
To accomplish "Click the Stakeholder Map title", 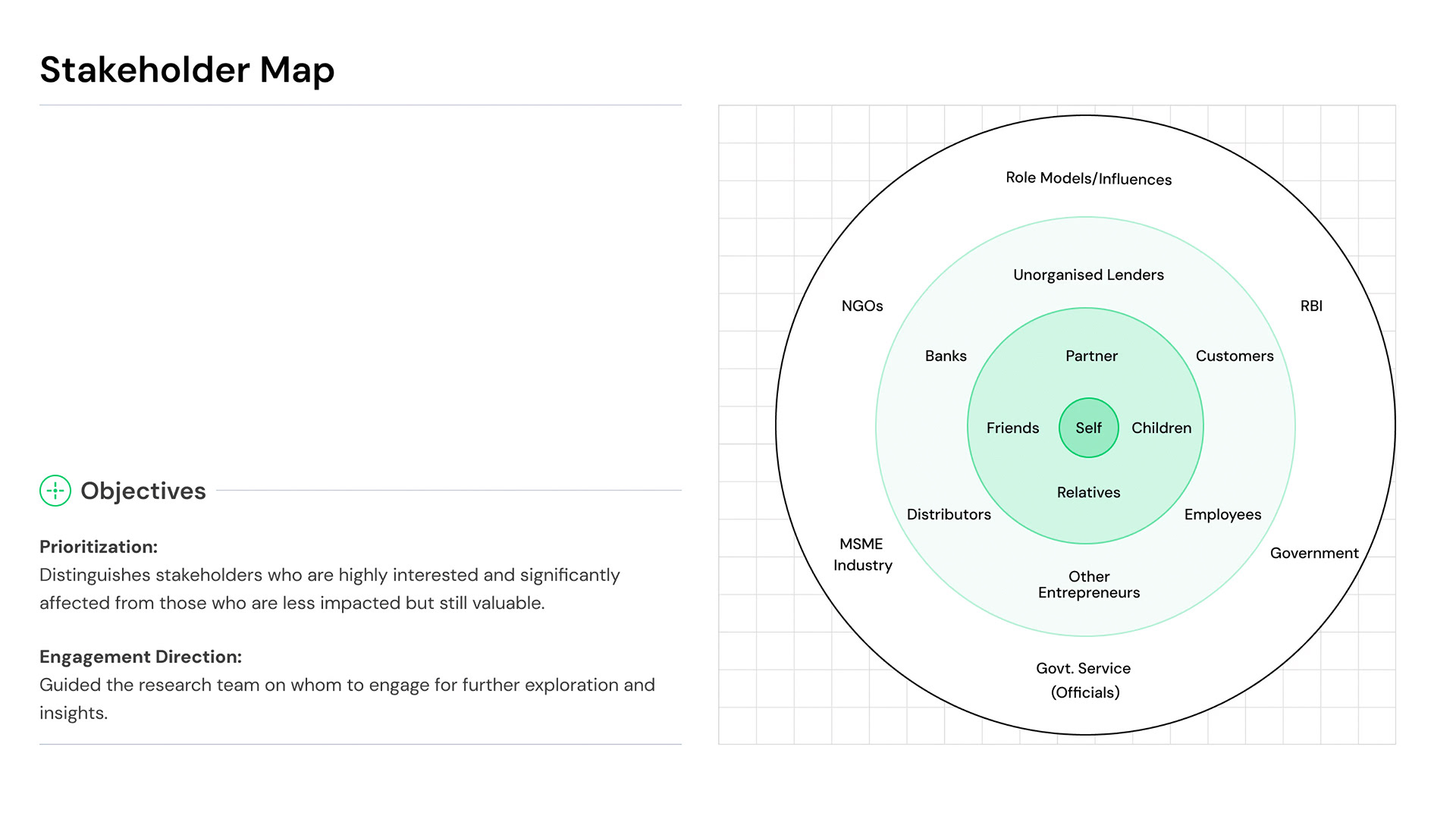I will pyautogui.click(x=187, y=70).
